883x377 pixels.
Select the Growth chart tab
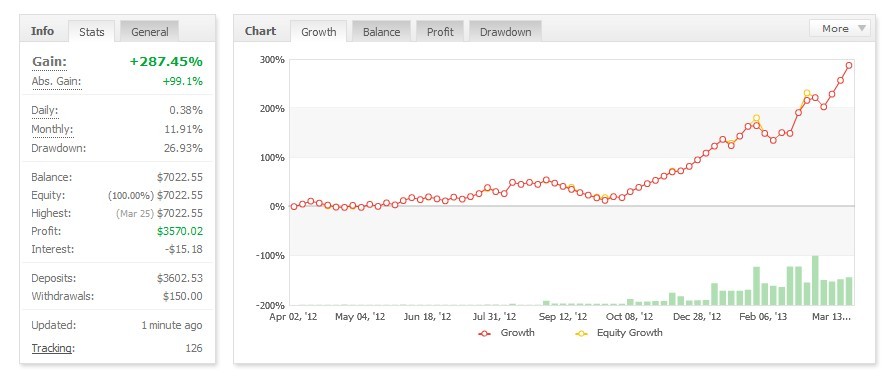click(x=319, y=32)
